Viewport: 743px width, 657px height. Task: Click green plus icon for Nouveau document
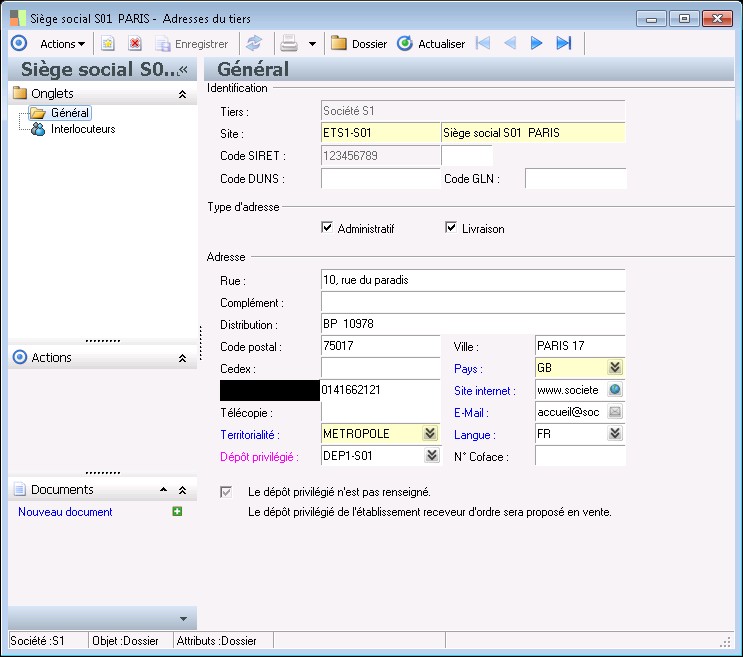tap(177, 512)
